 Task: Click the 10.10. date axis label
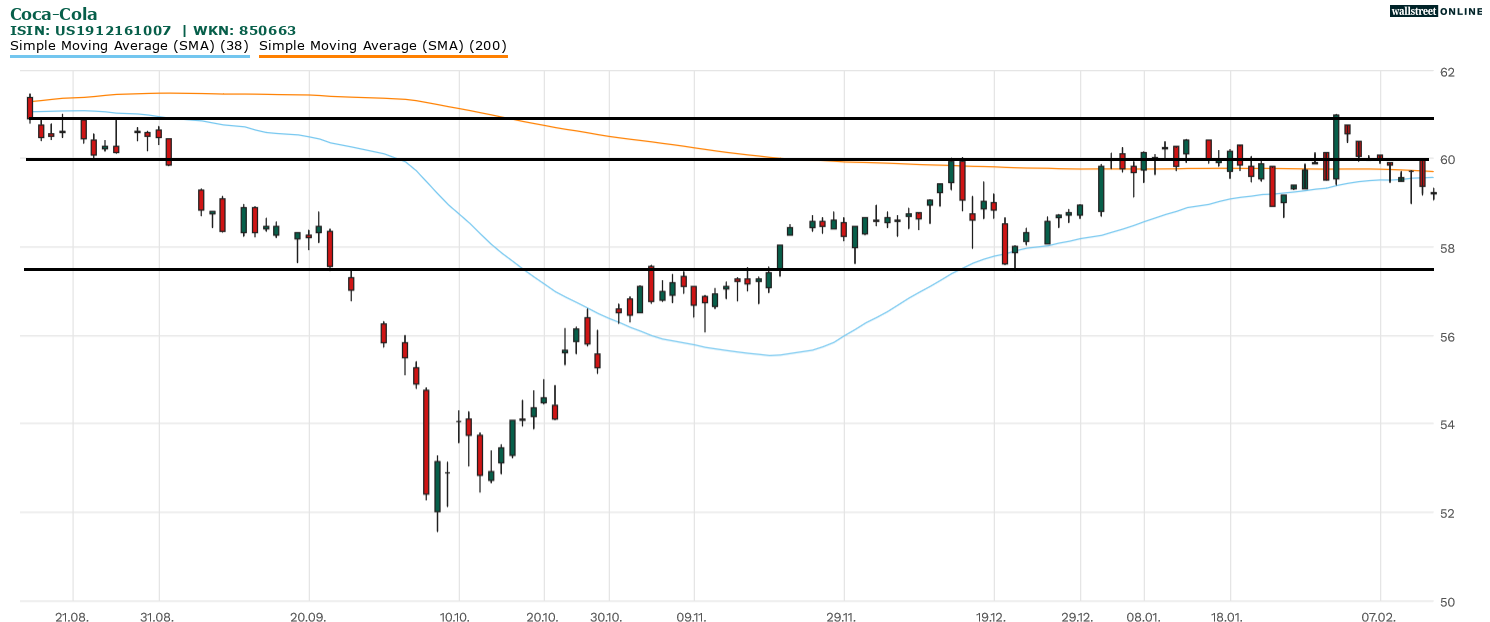(x=457, y=617)
